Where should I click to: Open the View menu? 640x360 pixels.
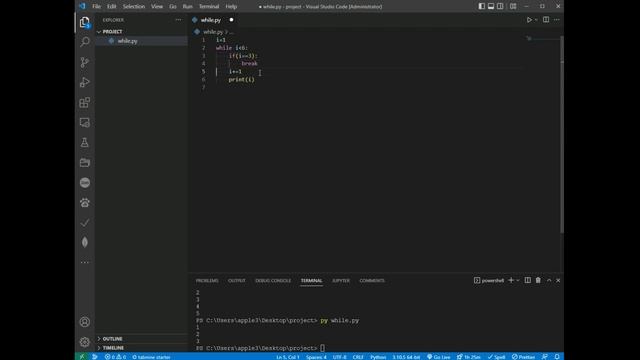click(x=157, y=6)
